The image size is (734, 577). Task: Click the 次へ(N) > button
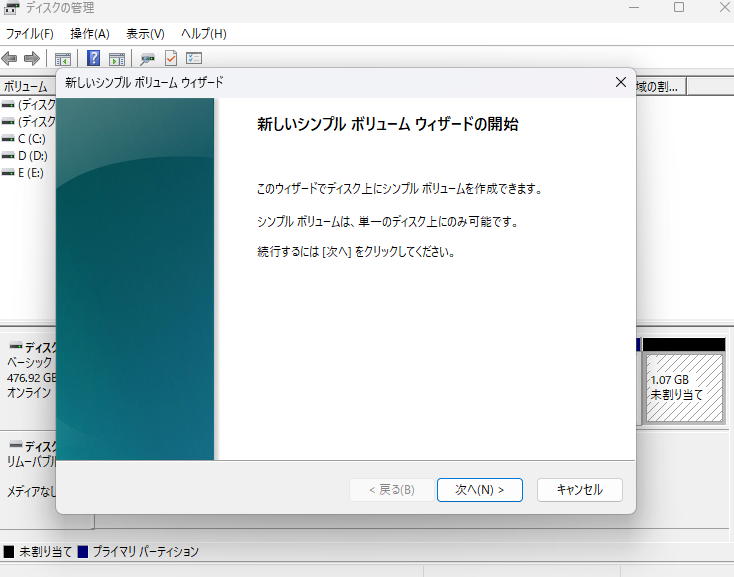480,490
